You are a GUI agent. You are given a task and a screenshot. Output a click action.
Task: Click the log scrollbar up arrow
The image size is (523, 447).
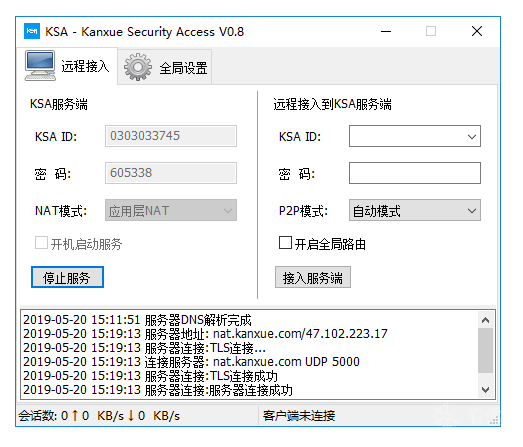tap(485, 320)
